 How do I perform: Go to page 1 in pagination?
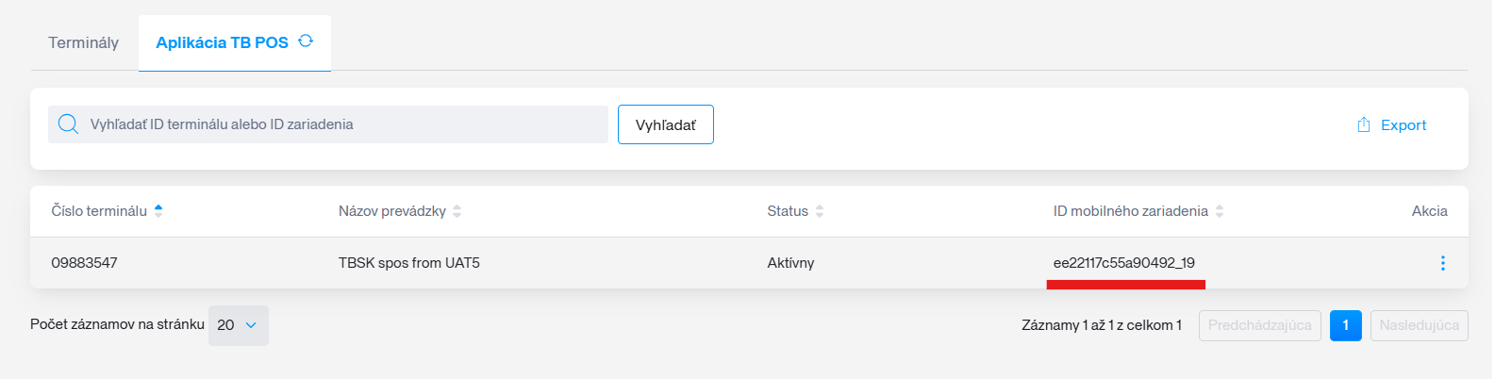point(1346,325)
